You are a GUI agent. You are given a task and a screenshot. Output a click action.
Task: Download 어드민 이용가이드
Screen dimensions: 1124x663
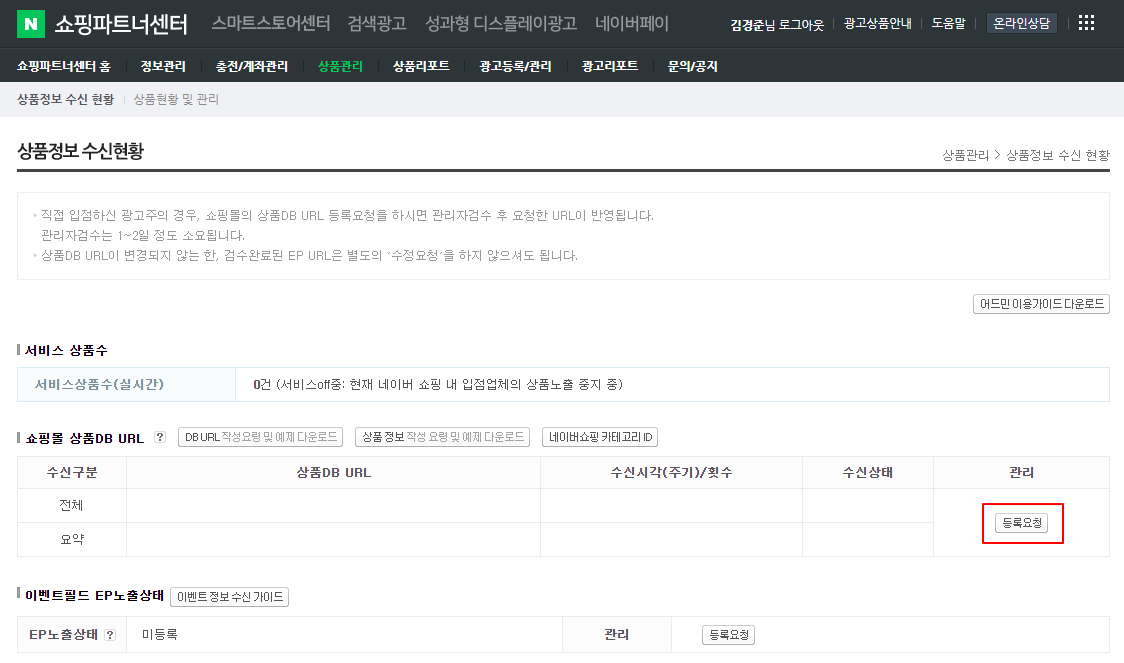click(1042, 304)
